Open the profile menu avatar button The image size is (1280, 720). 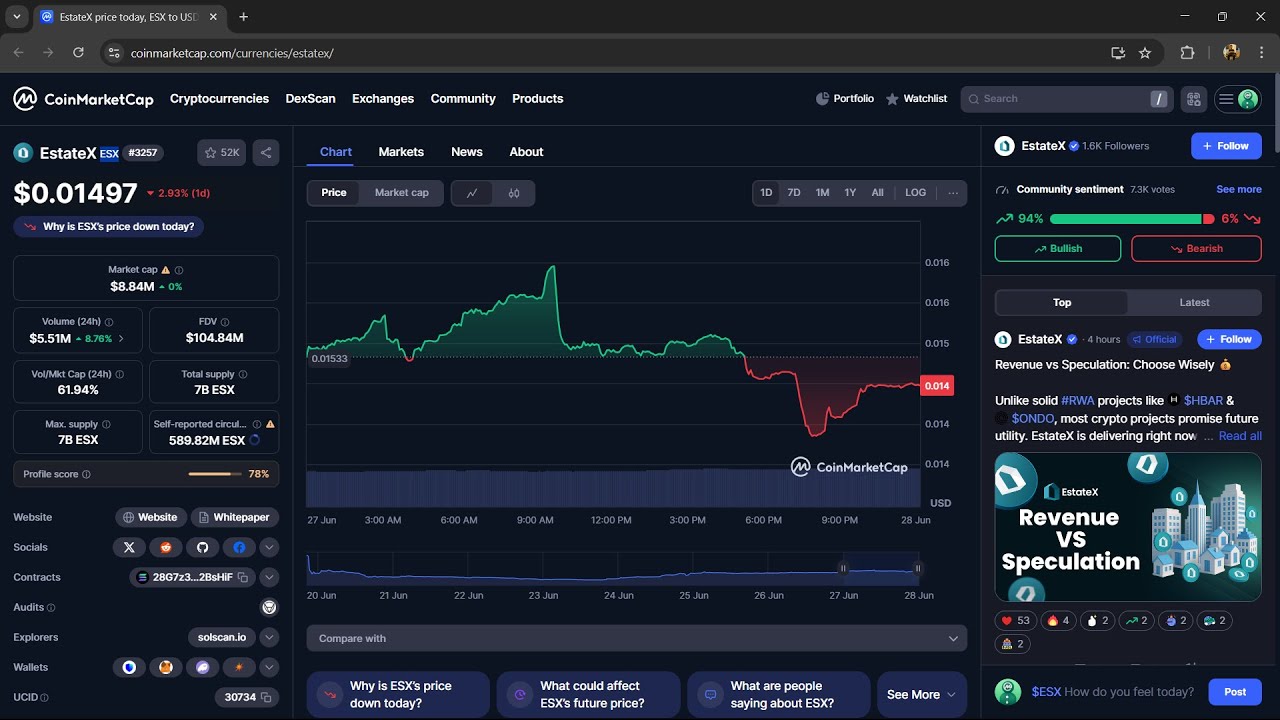(1237, 99)
